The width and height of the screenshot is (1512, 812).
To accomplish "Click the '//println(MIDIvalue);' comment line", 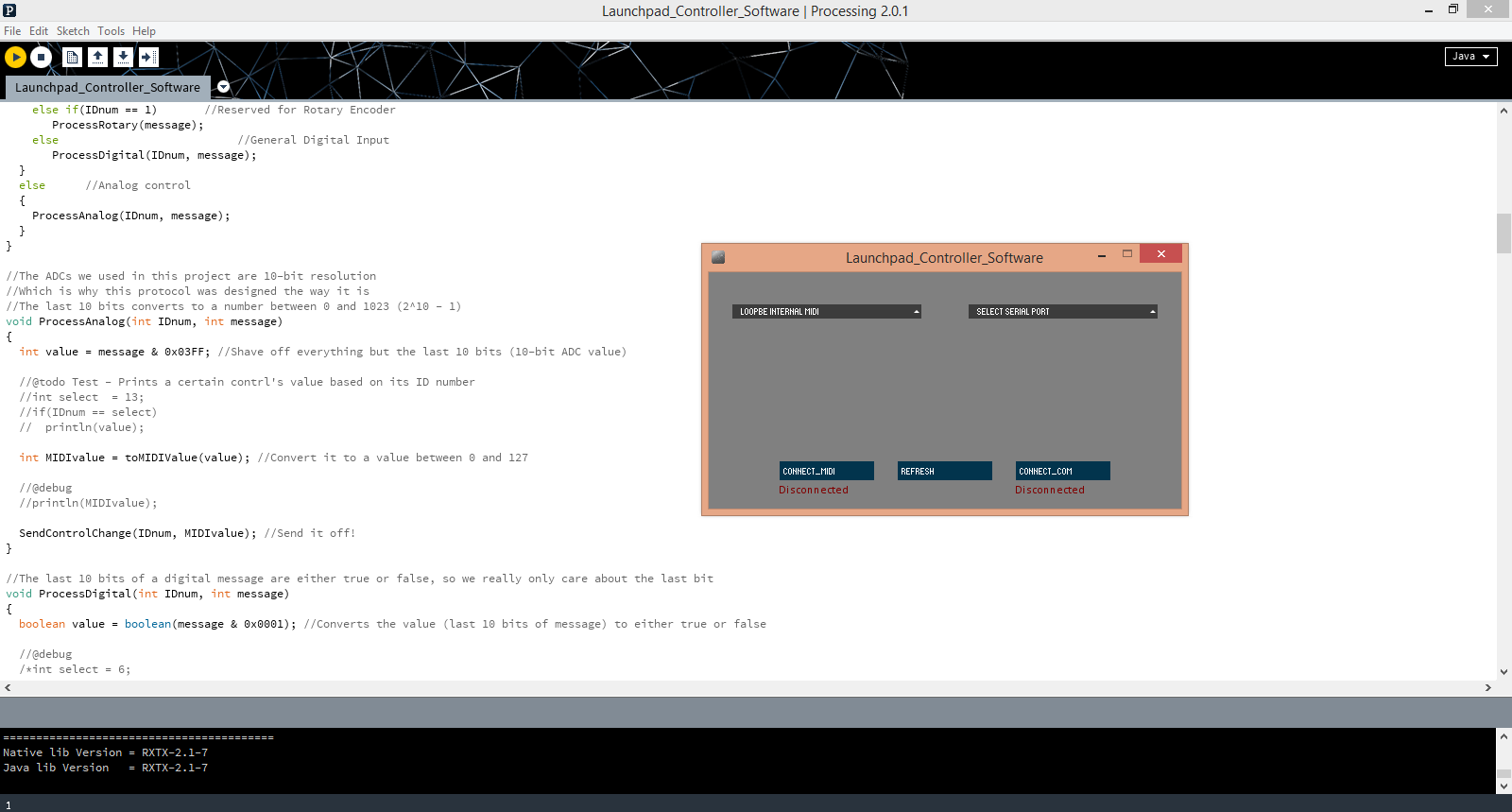I will 88,503.
